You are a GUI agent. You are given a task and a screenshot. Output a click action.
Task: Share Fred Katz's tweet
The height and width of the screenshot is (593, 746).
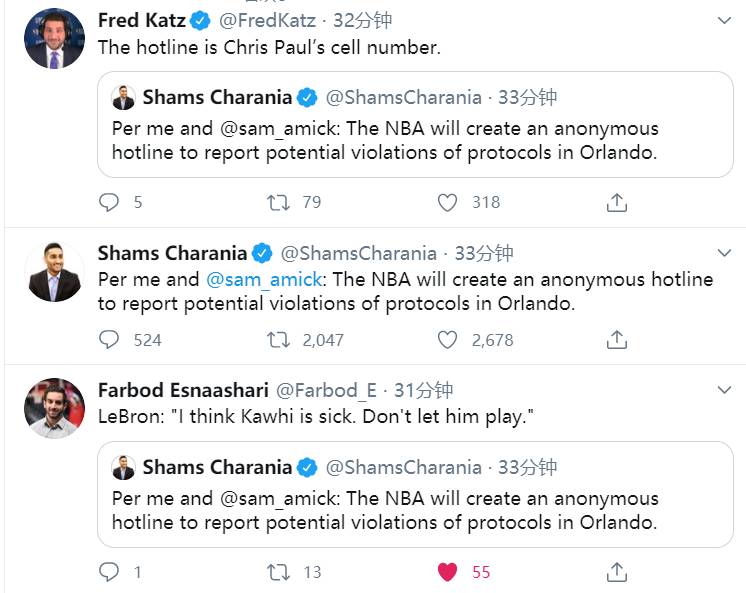617,202
